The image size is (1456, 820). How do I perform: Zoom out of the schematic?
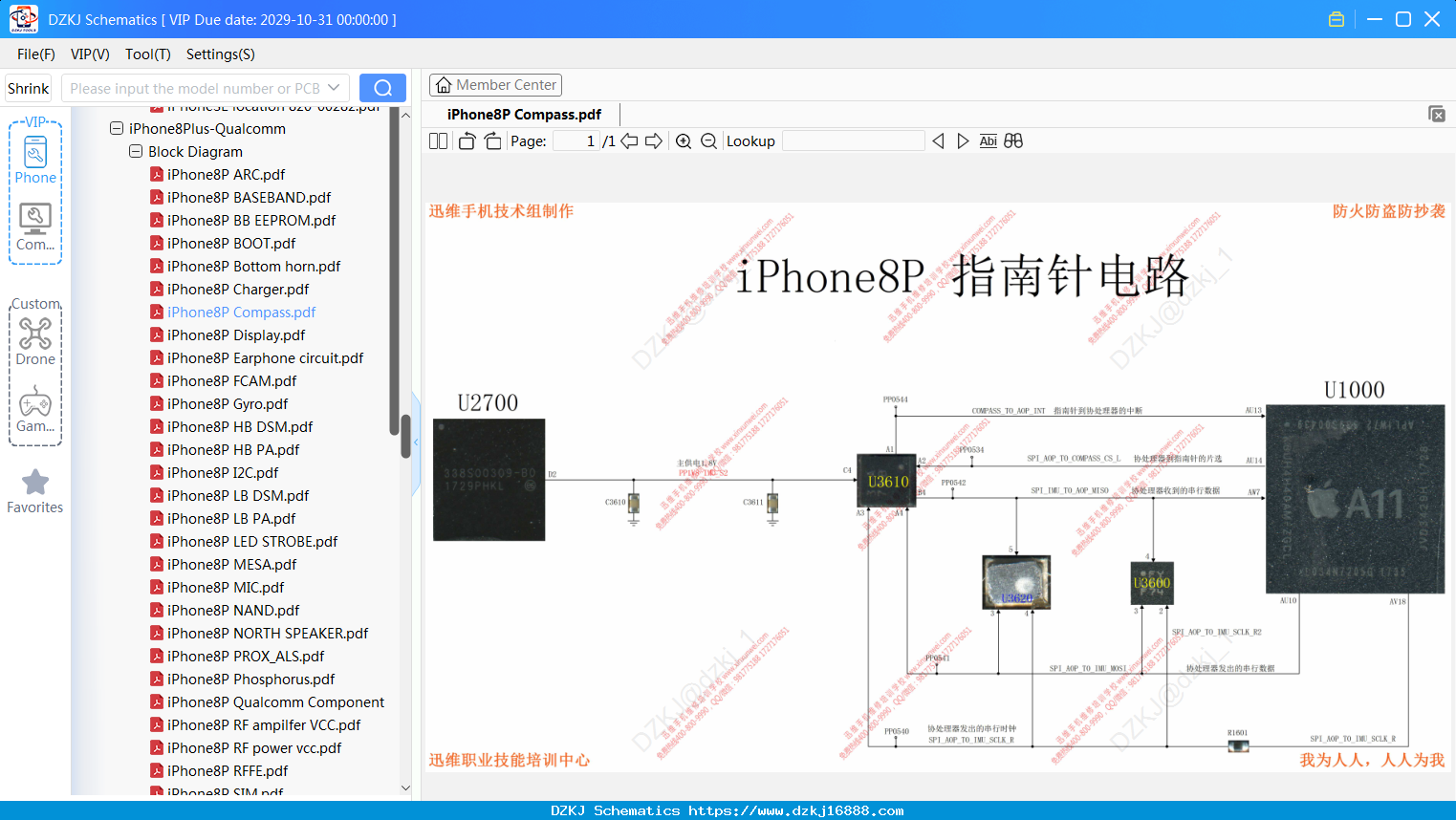708,141
